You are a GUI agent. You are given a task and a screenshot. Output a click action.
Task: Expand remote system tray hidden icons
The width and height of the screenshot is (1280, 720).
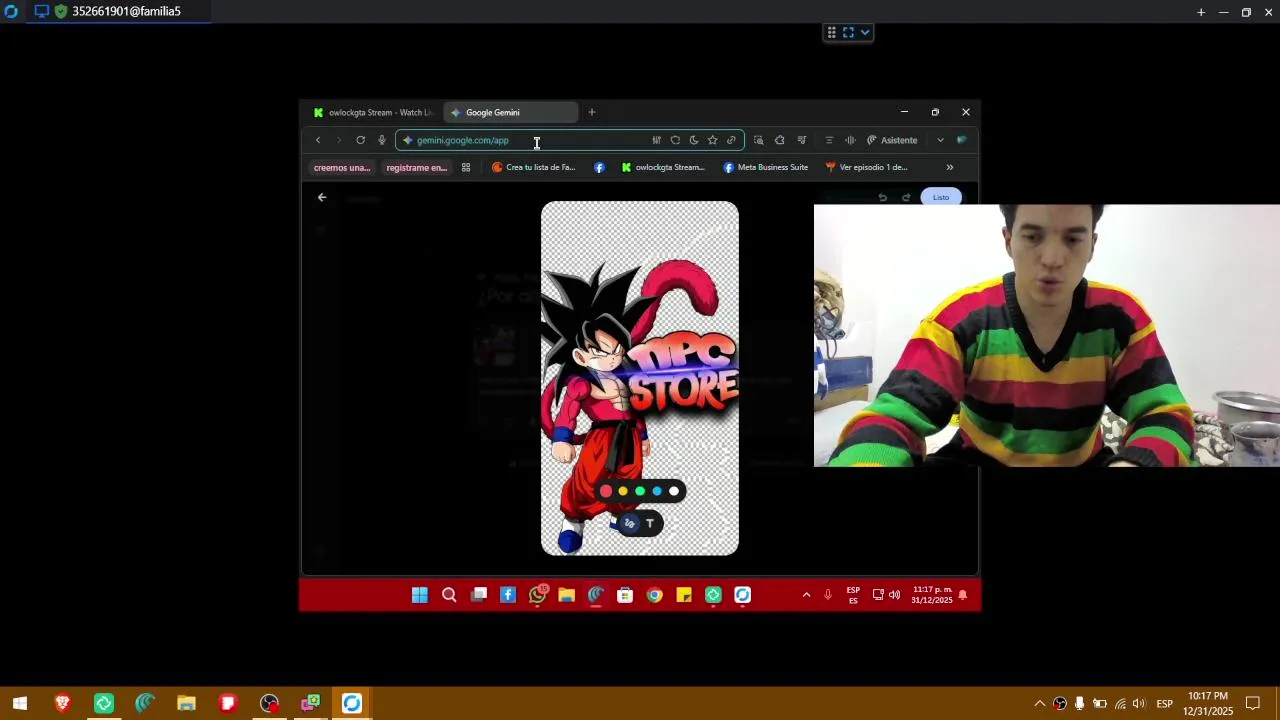(x=806, y=595)
